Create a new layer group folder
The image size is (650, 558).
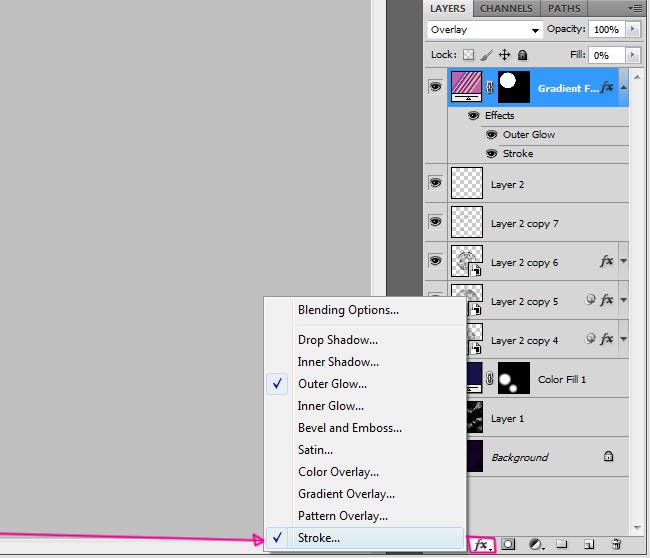click(x=562, y=545)
